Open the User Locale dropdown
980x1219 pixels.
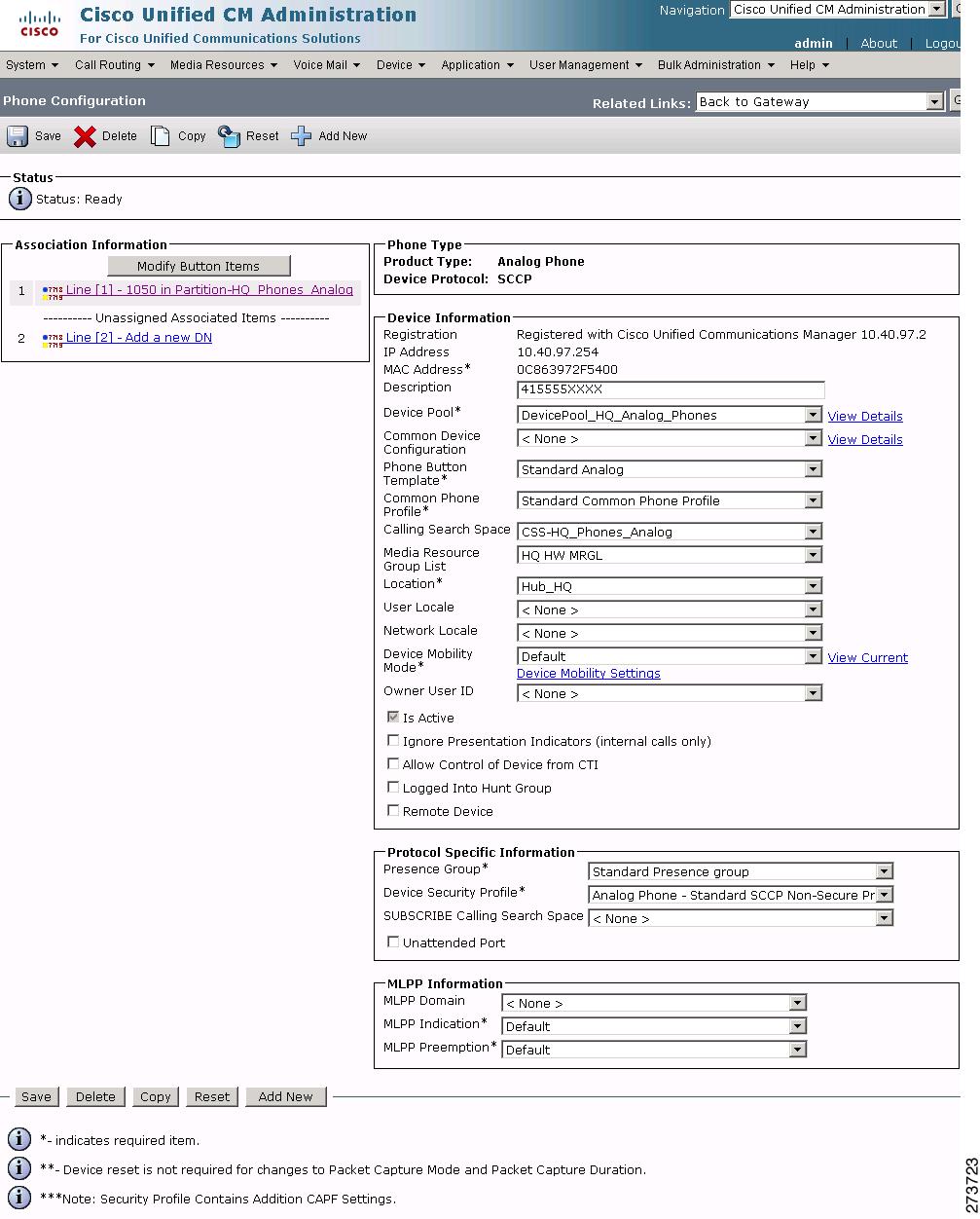click(x=670, y=610)
